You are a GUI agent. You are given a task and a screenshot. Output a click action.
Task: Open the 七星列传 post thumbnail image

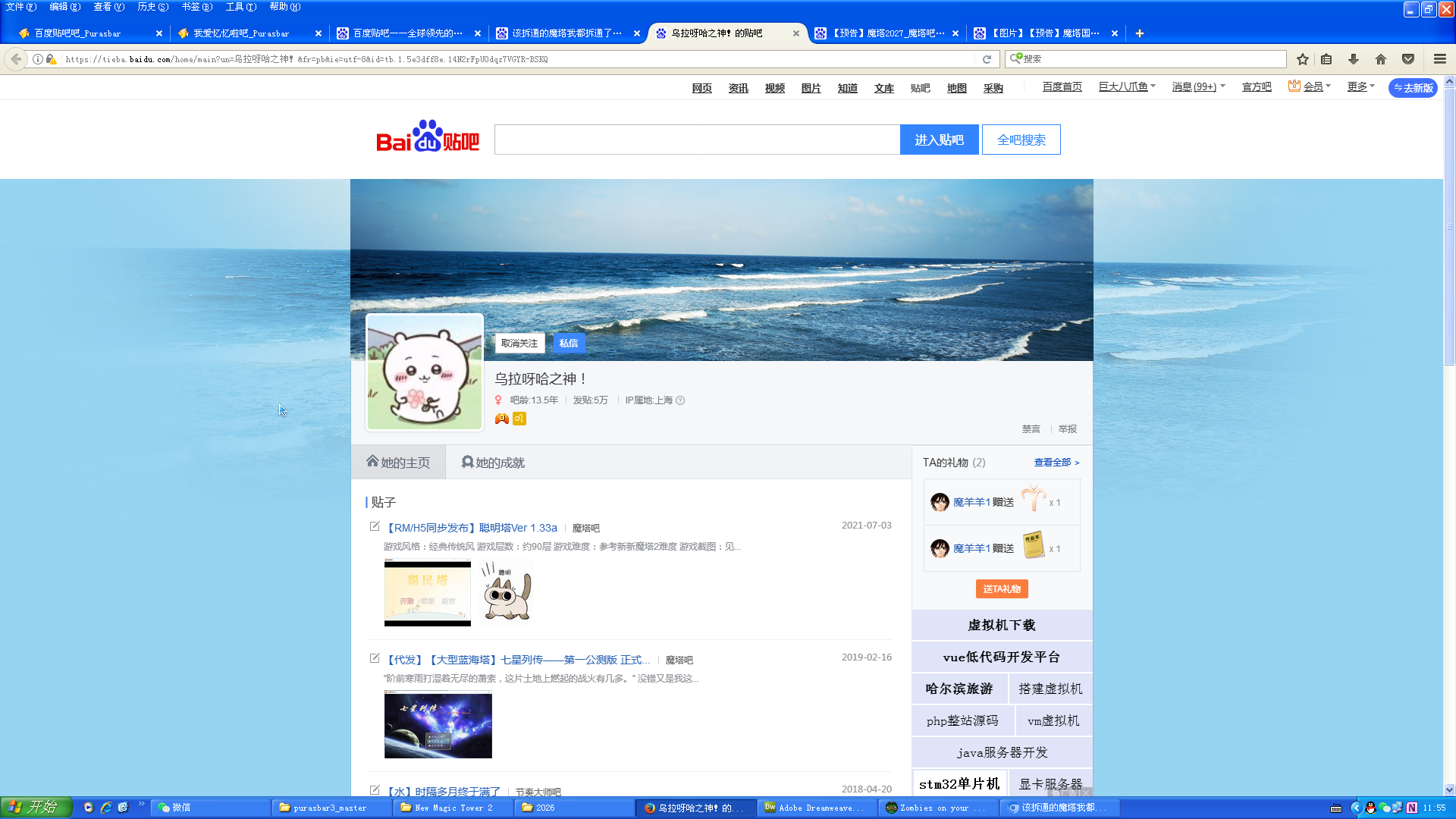pos(438,724)
